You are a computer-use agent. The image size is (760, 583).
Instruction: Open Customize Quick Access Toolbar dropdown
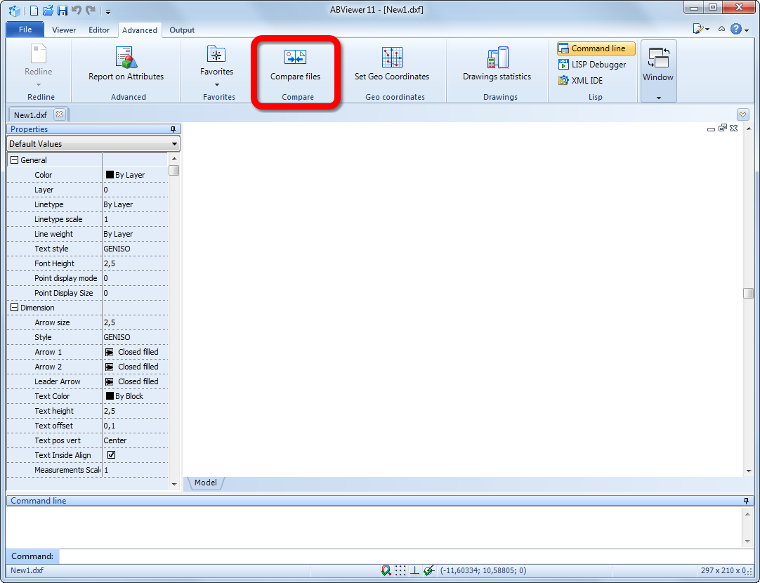click(x=108, y=12)
